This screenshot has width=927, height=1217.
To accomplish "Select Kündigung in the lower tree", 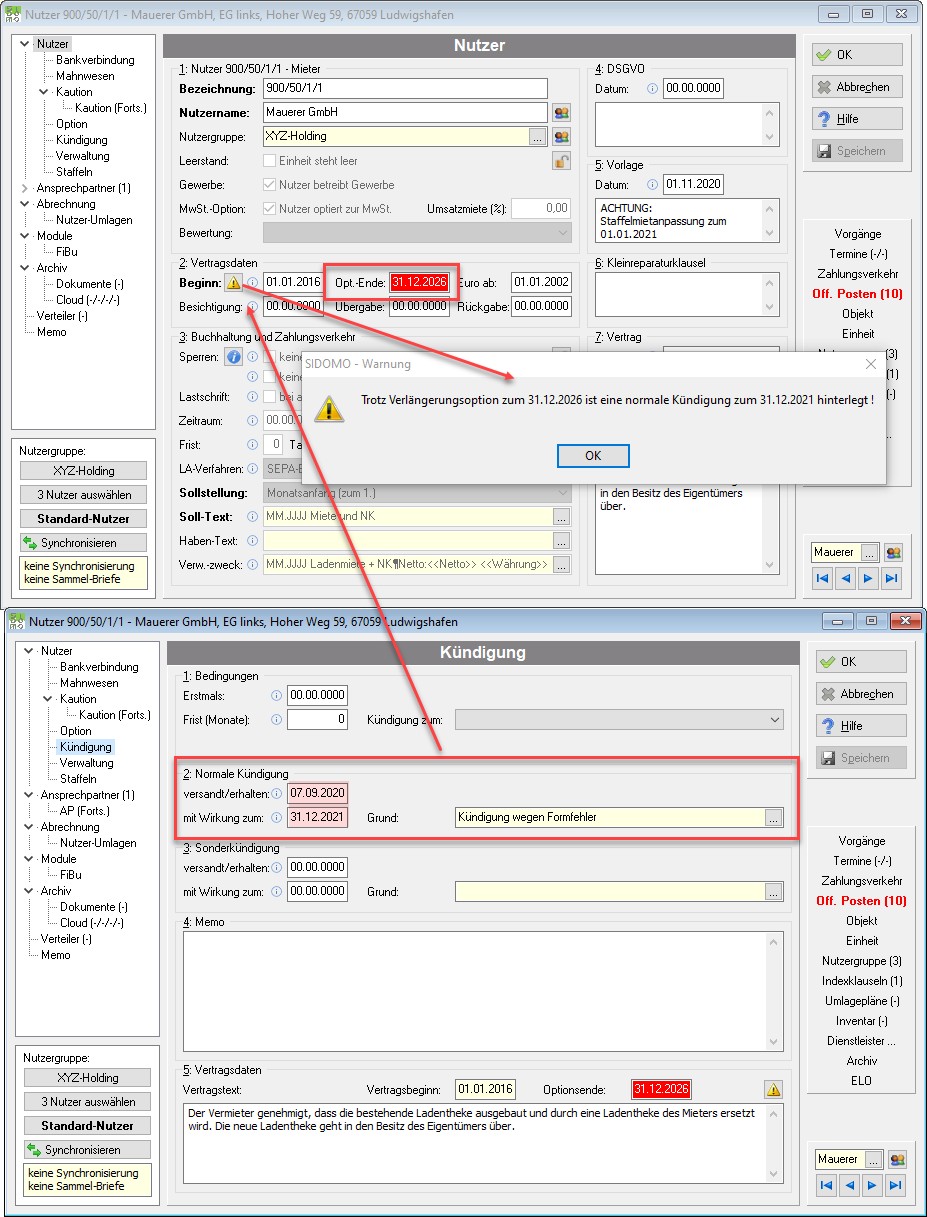I will (x=86, y=747).
